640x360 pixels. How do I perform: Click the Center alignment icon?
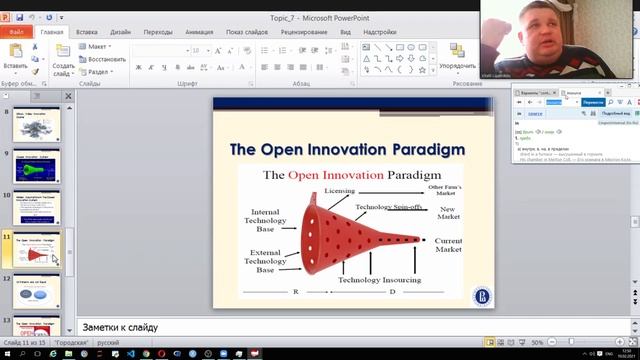[278, 67]
